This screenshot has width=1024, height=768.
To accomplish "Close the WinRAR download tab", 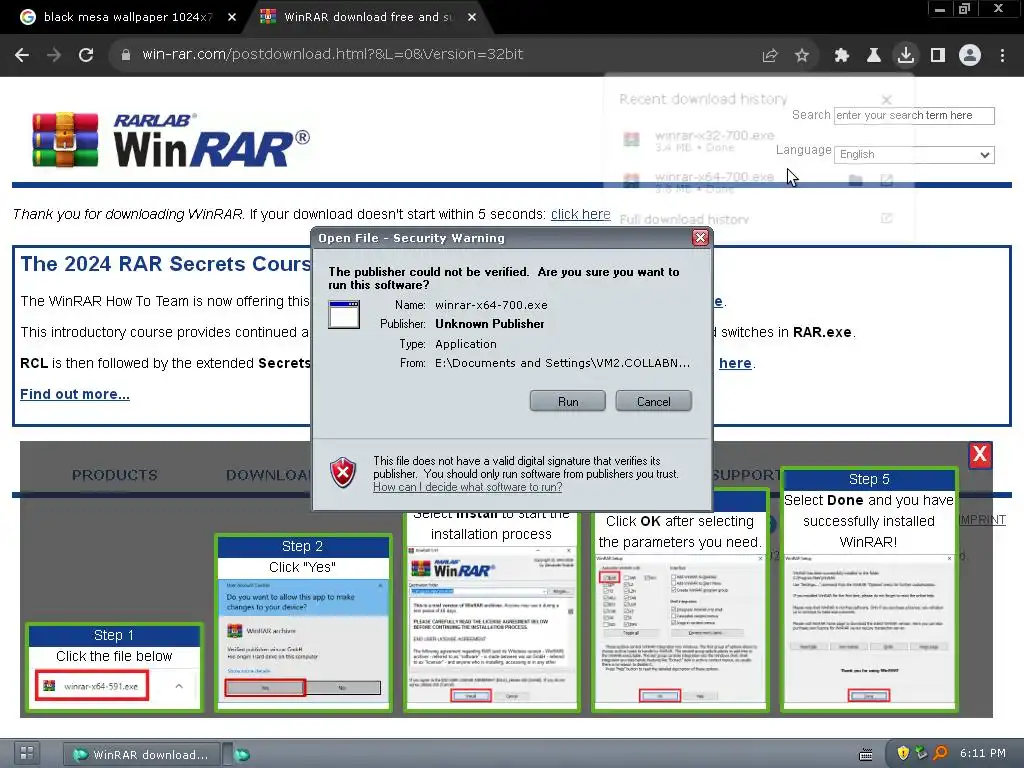I will [472, 17].
